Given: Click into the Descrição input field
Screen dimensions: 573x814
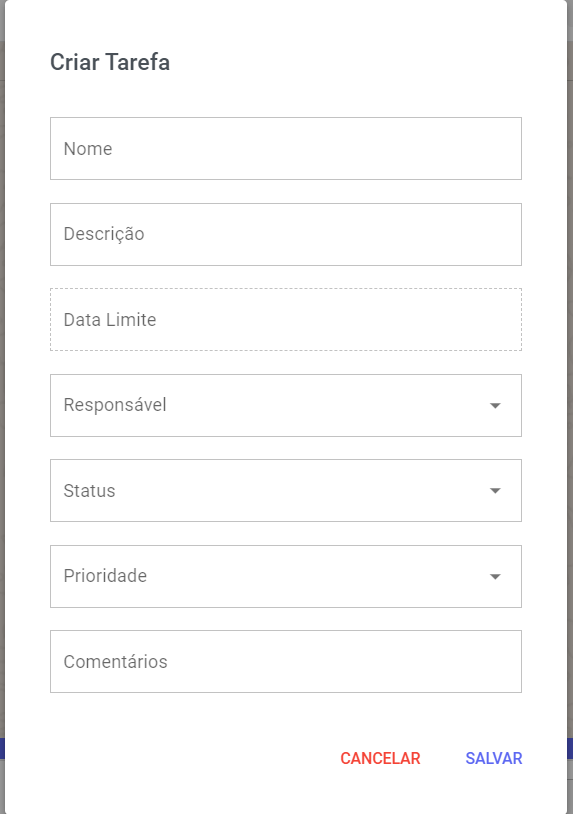Looking at the screenshot, I should tap(286, 234).
